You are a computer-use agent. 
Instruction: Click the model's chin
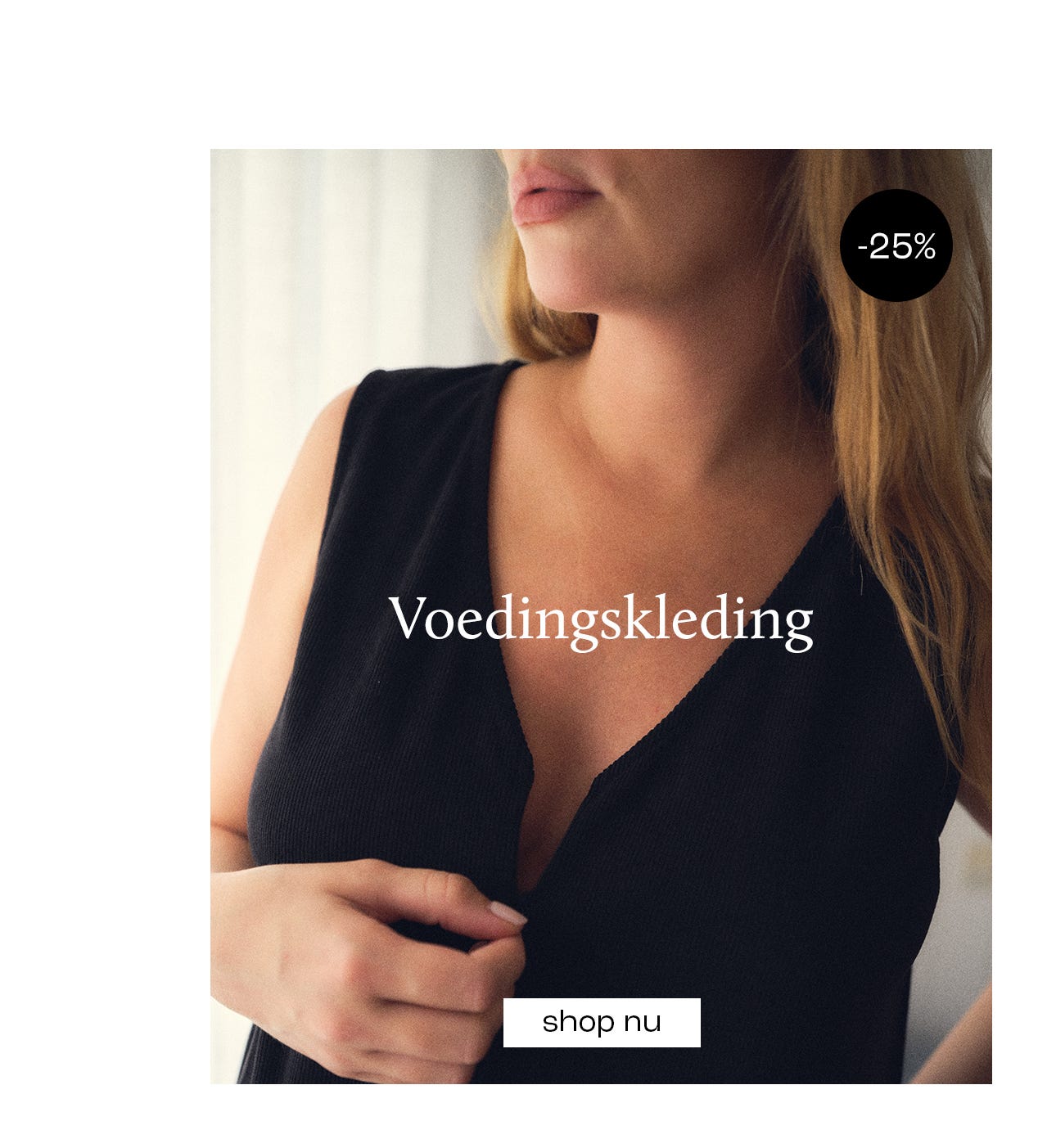coord(565,286)
